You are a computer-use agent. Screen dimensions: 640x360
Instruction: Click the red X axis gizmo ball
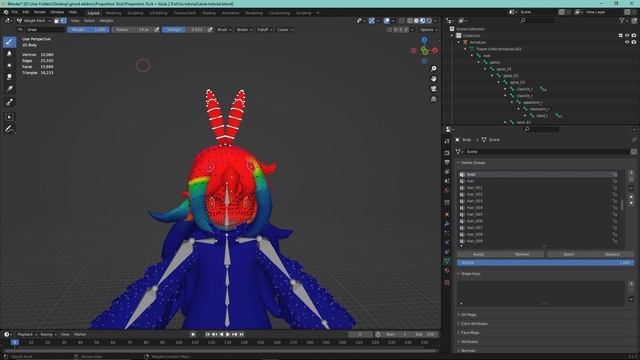tap(435, 50)
